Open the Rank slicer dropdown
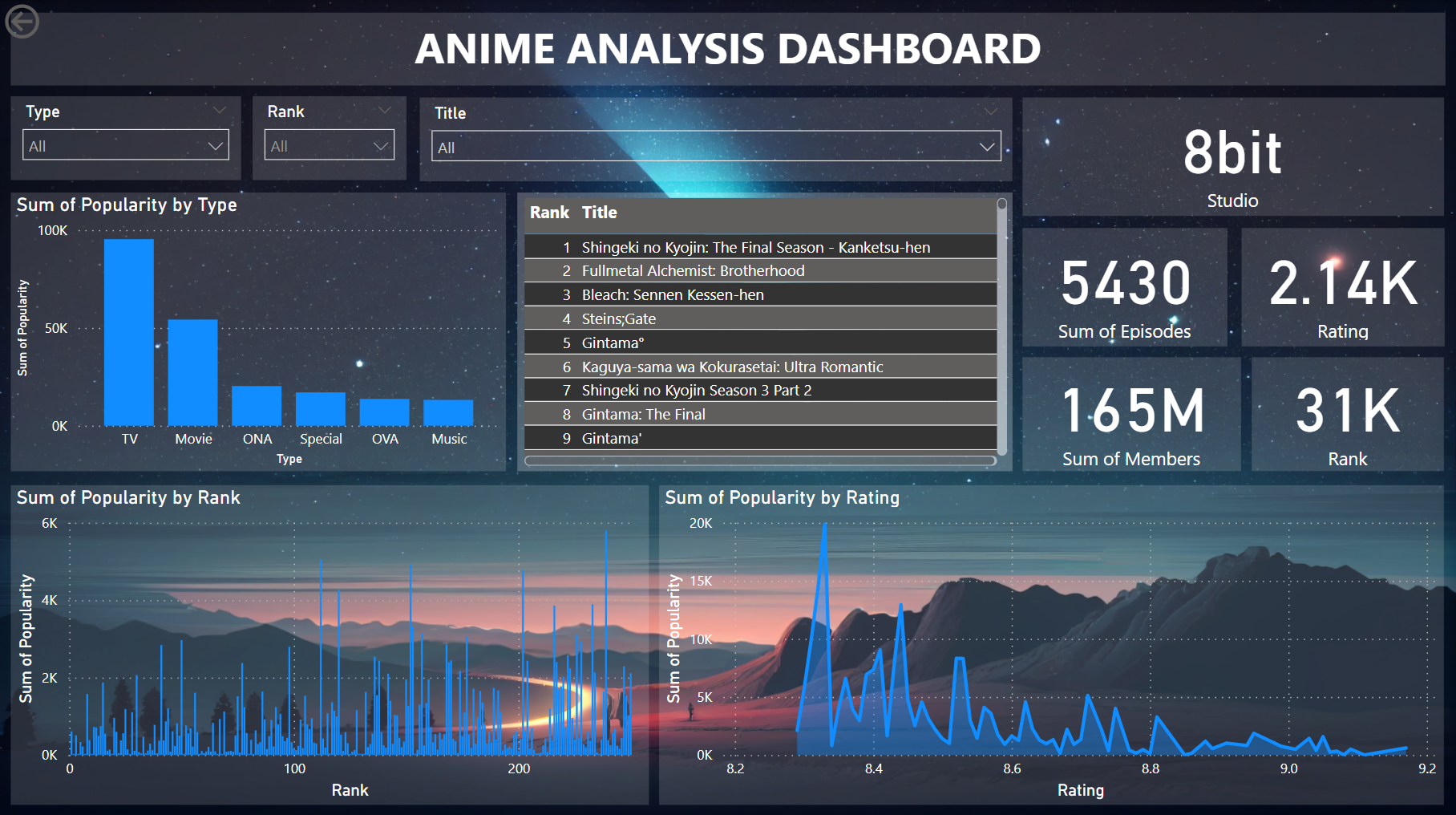Screen dimensions: 1456x815 pyautogui.click(x=329, y=145)
